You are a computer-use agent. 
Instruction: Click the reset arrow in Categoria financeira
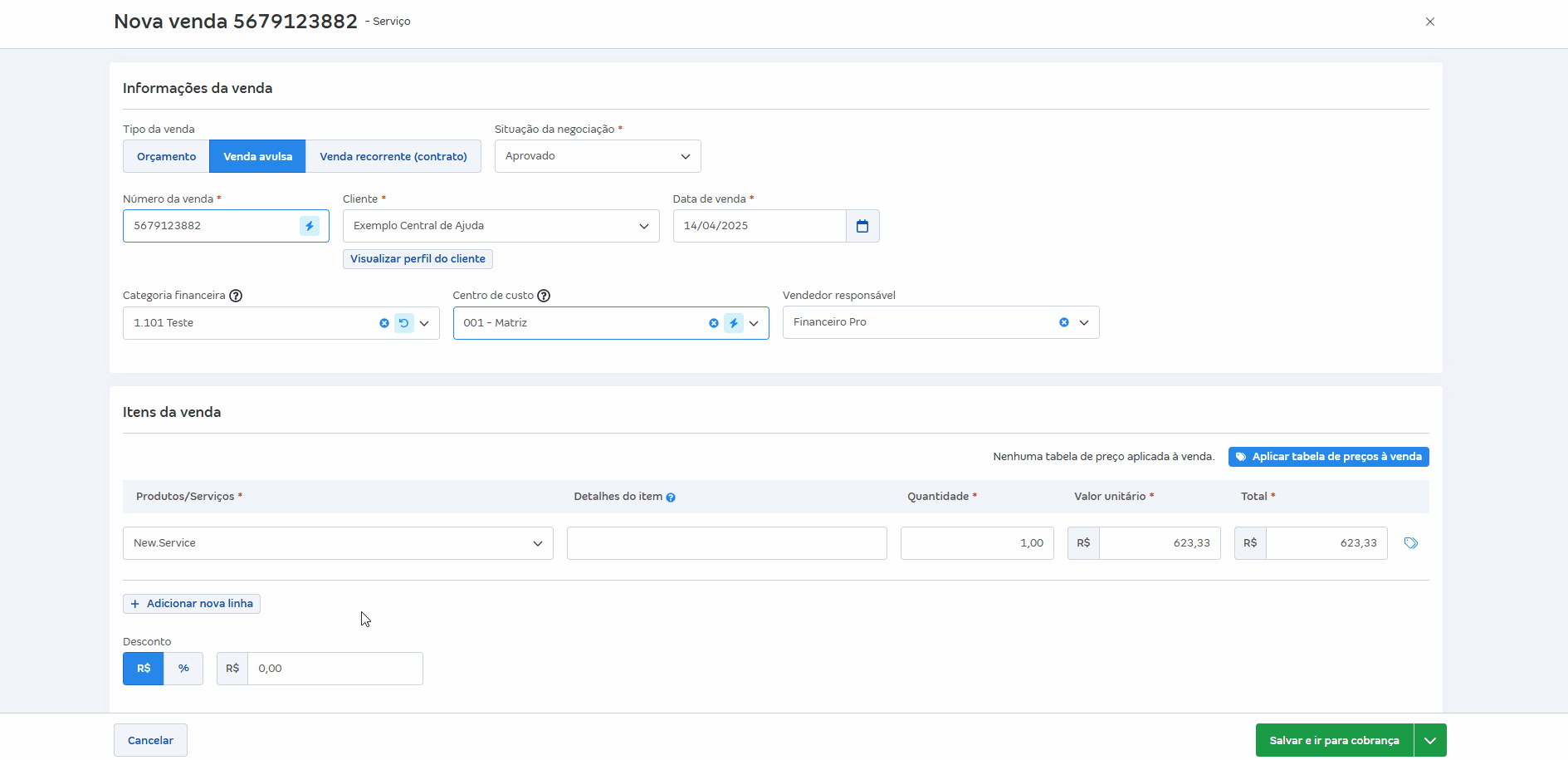[x=404, y=323]
